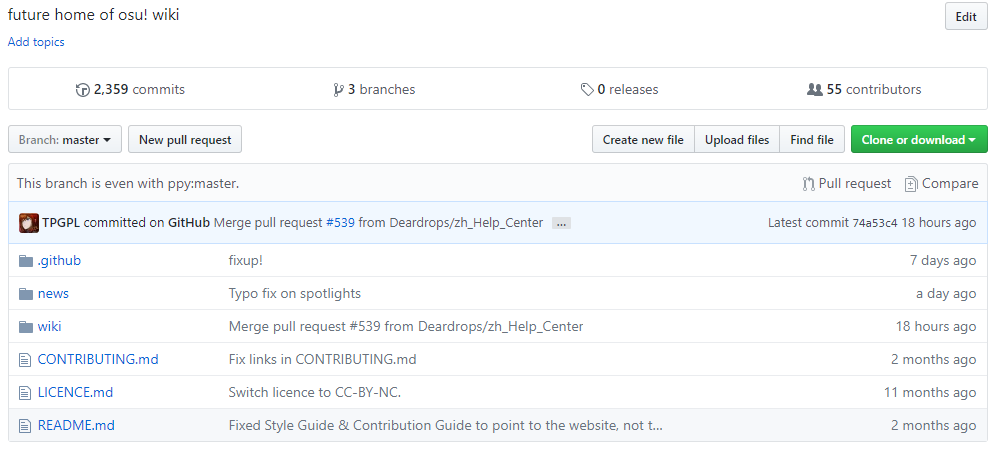997x449 pixels.
Task: Open LICENCE.md file
Action: click(x=75, y=393)
